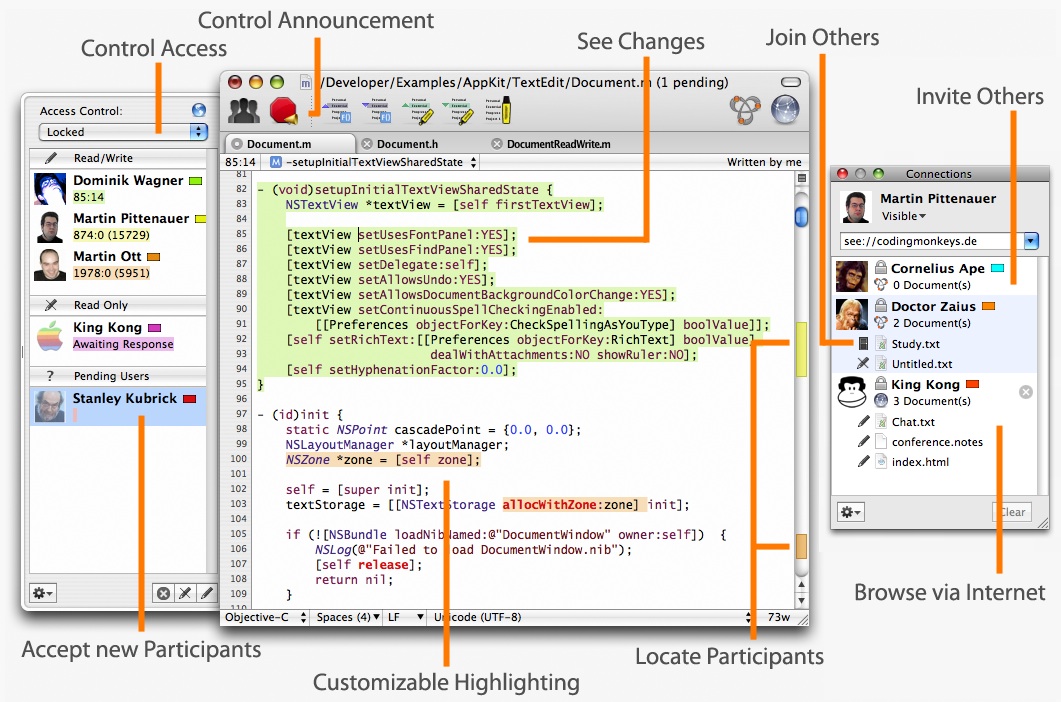1061x702 pixels.
Task: Click the pencil icon beside conference.notes
Action: click(x=863, y=442)
